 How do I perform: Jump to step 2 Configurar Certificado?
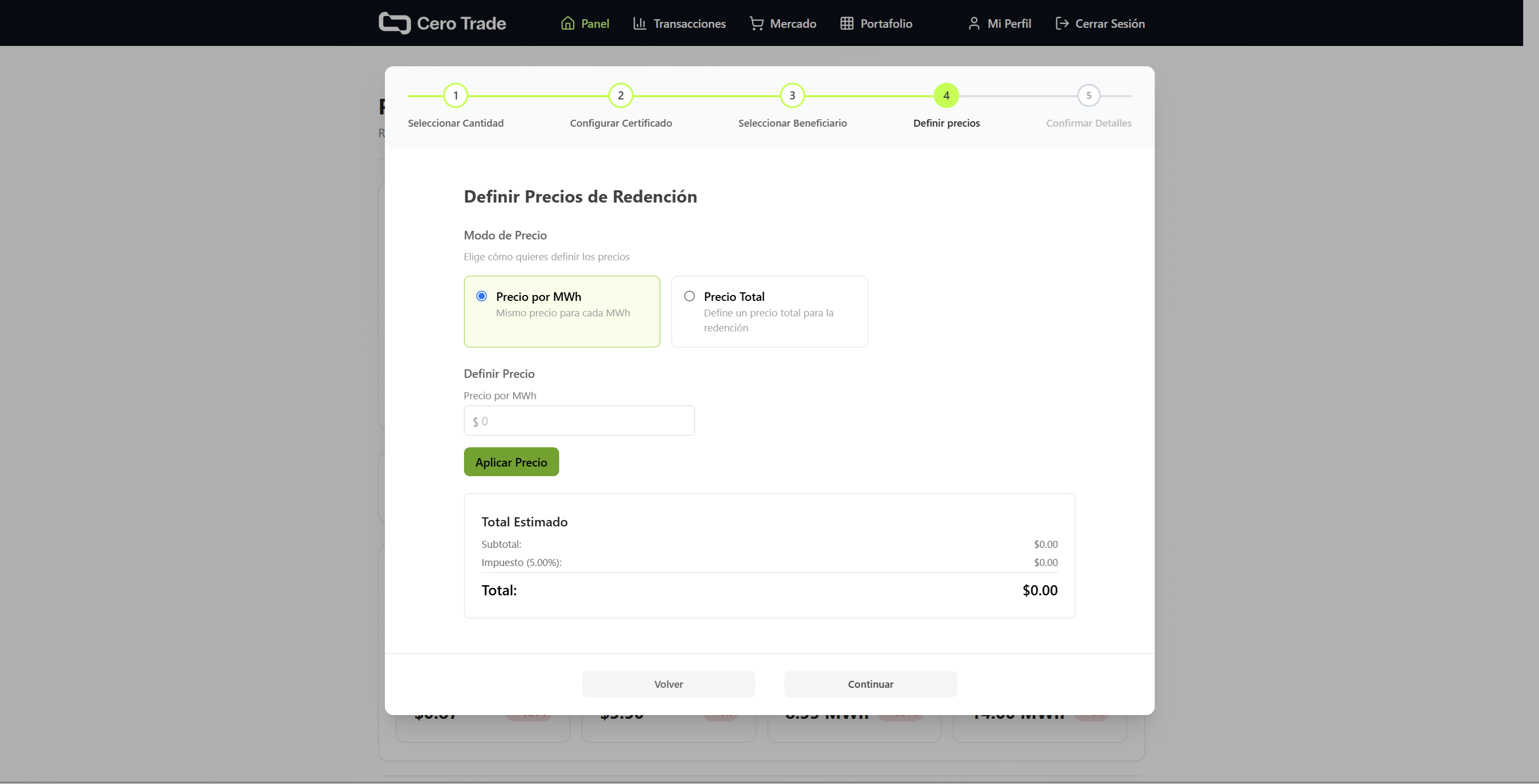point(620,96)
